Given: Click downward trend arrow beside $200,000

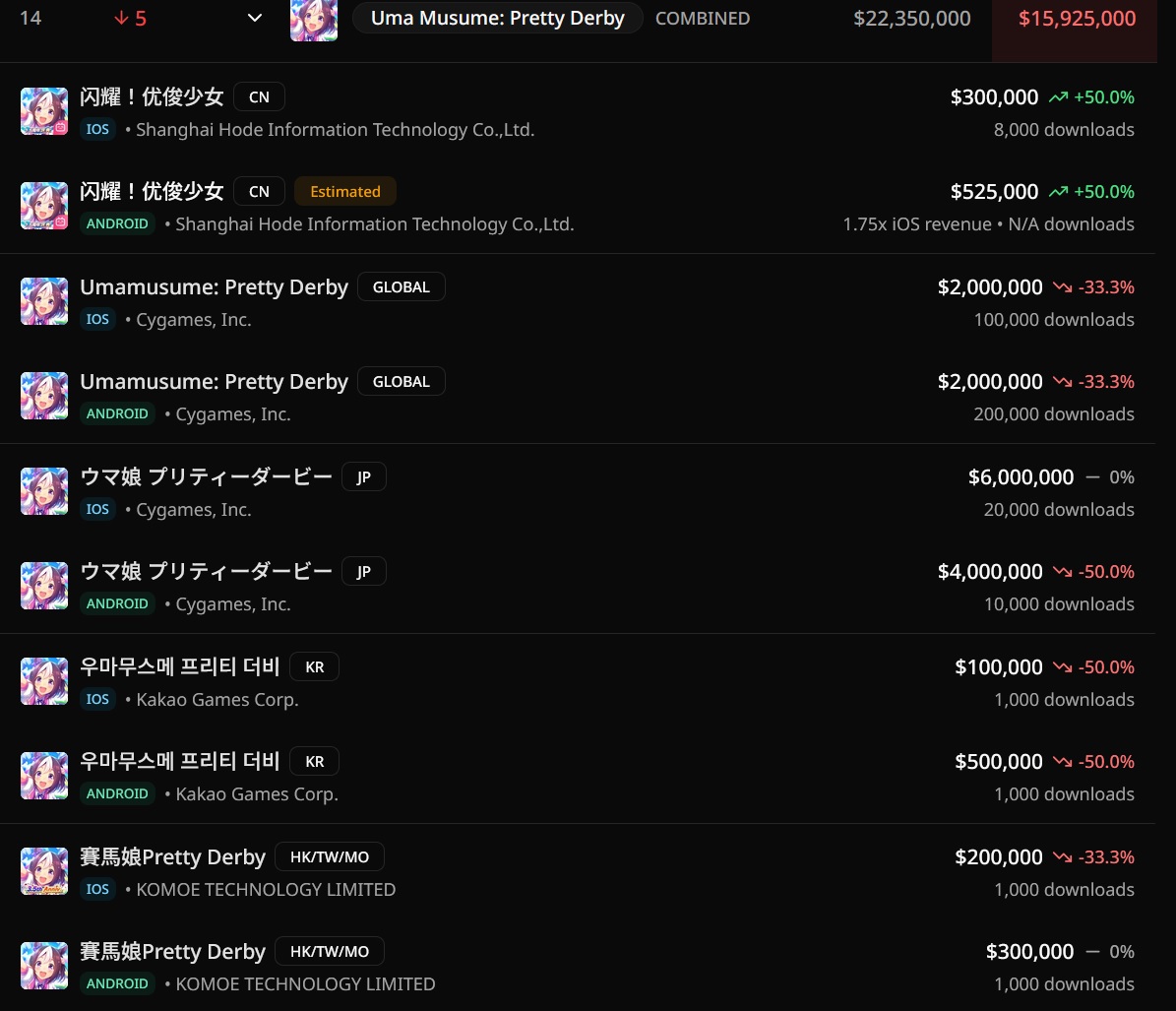Looking at the screenshot, I should [x=1062, y=856].
